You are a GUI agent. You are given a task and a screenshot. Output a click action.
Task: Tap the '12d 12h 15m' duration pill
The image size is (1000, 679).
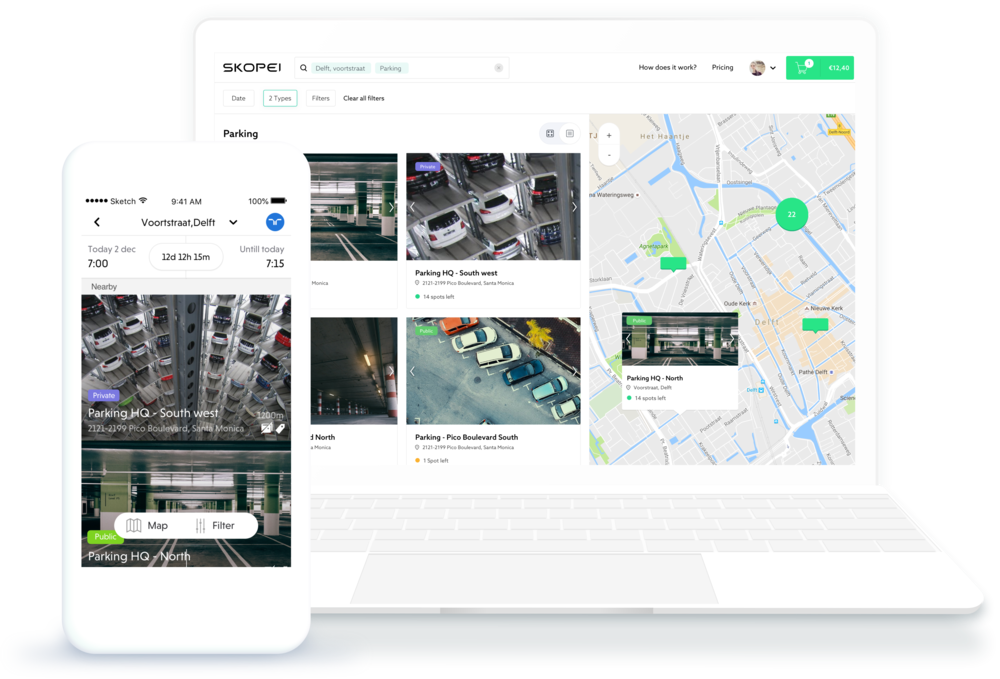coord(186,257)
